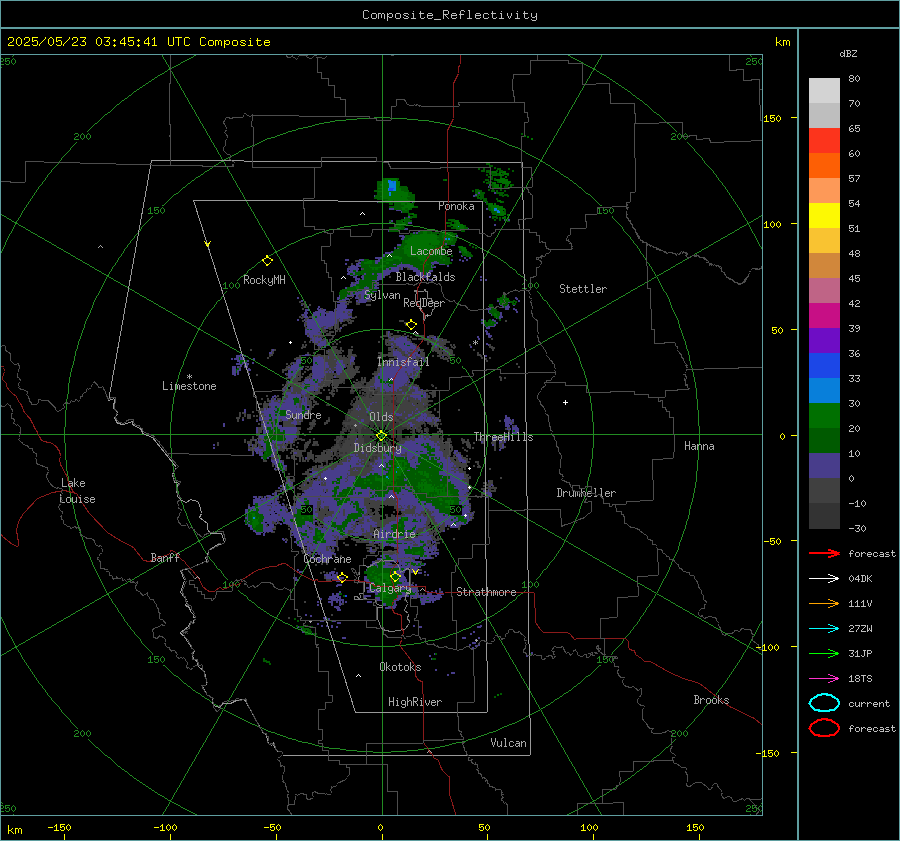Click the red 60-65 dBZ color band
The width and height of the screenshot is (900, 841).
[824, 141]
